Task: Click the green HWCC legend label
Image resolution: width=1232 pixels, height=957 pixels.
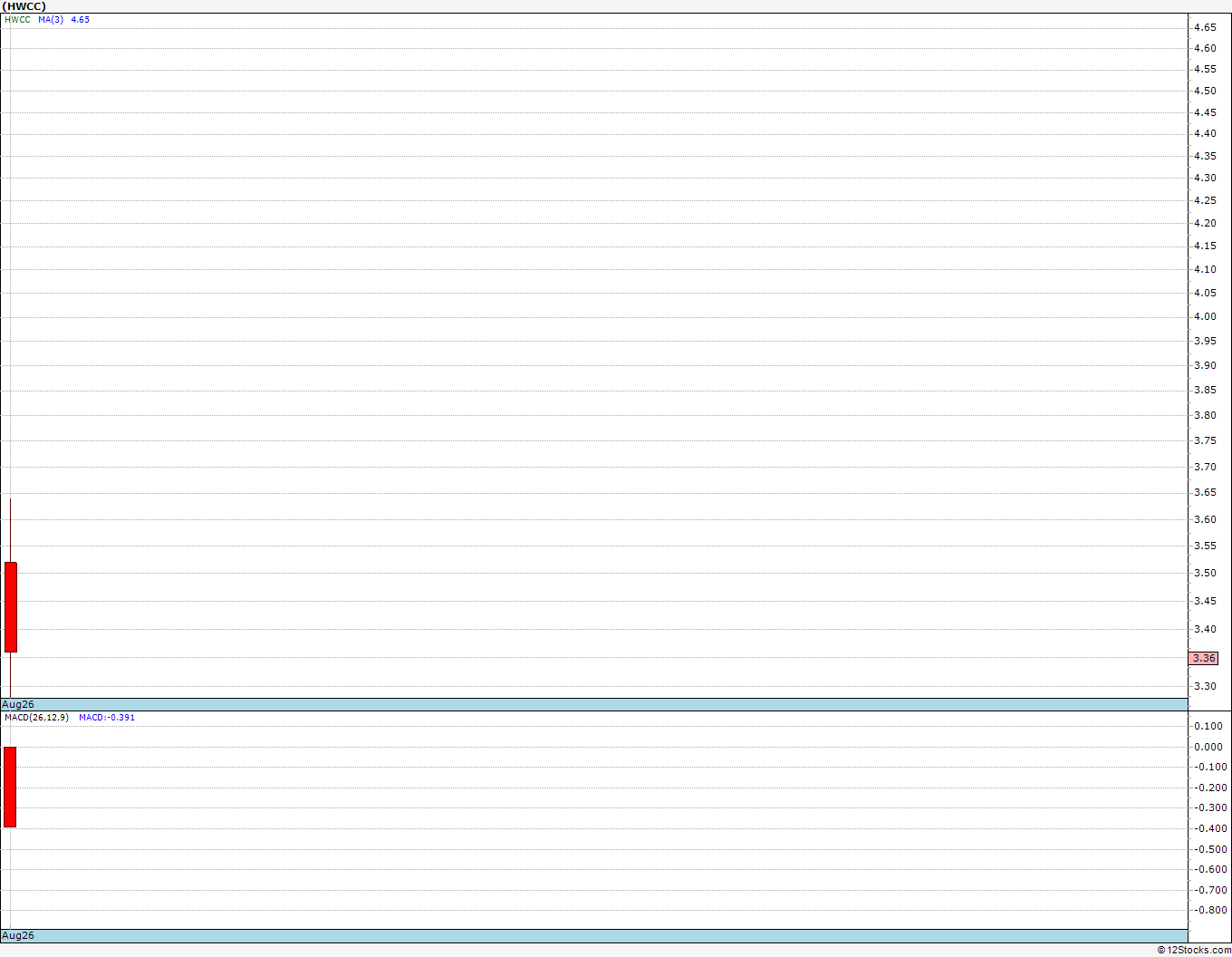Action: 17,19
